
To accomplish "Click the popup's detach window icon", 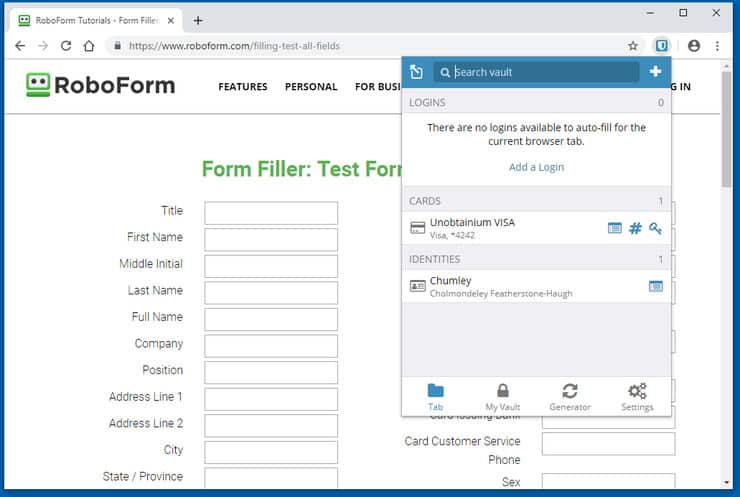I will point(417,72).
